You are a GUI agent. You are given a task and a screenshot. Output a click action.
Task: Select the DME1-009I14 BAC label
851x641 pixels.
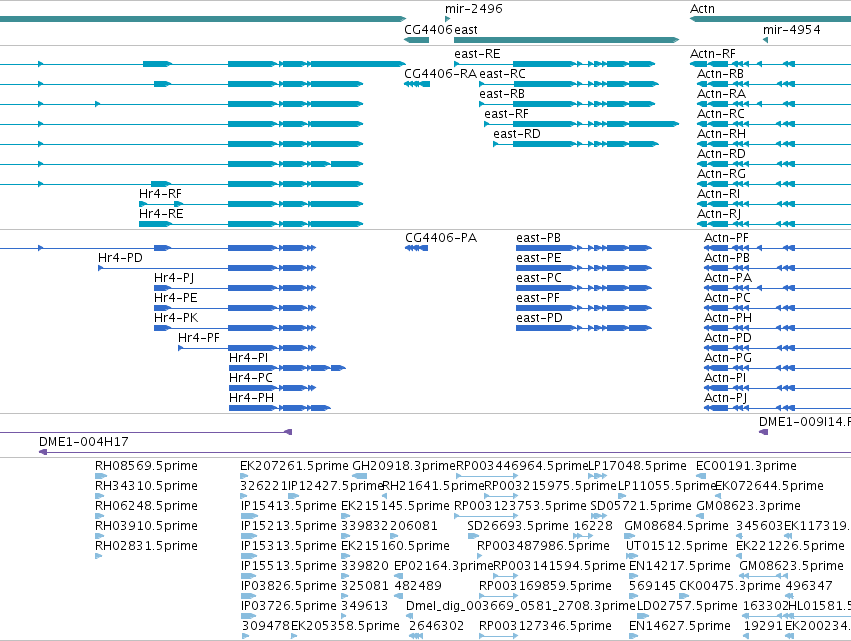[804, 422]
